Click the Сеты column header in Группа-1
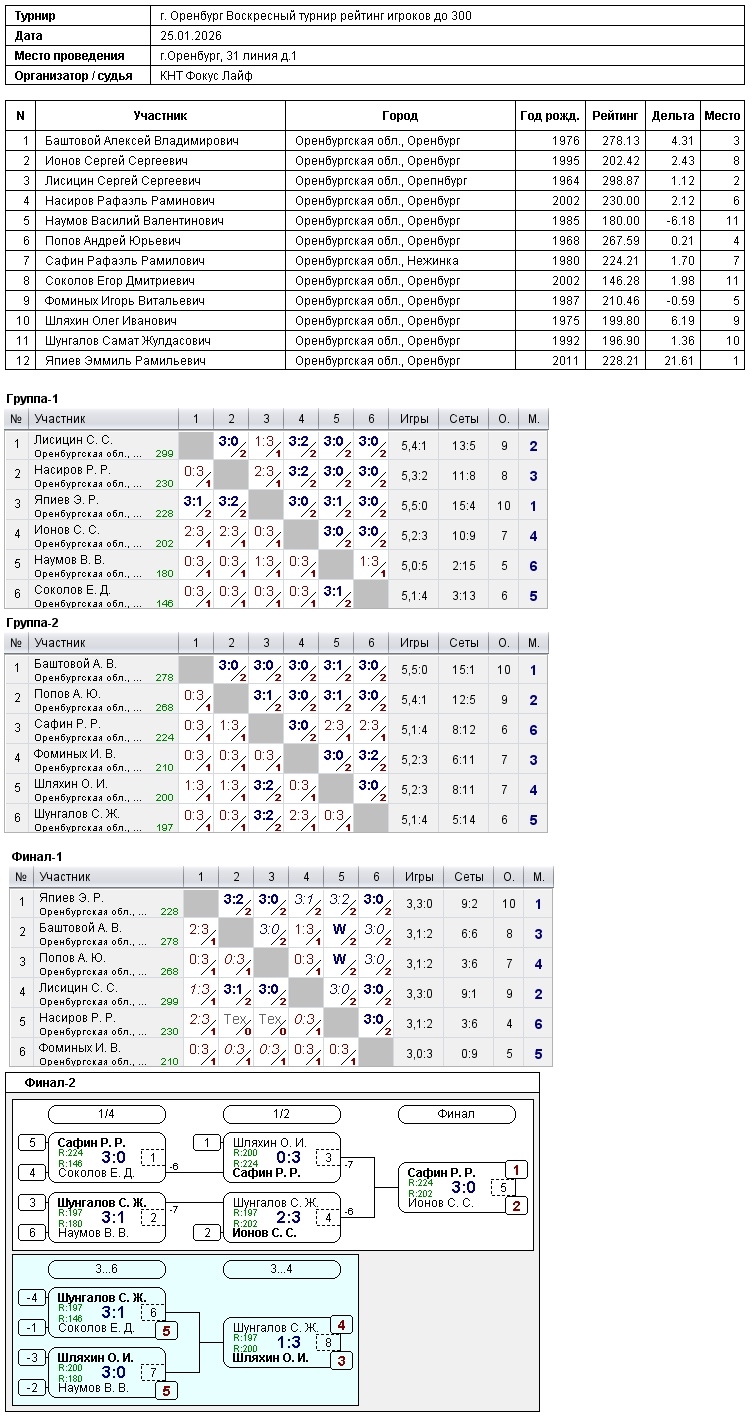The width and height of the screenshot is (750, 1417). point(464,419)
